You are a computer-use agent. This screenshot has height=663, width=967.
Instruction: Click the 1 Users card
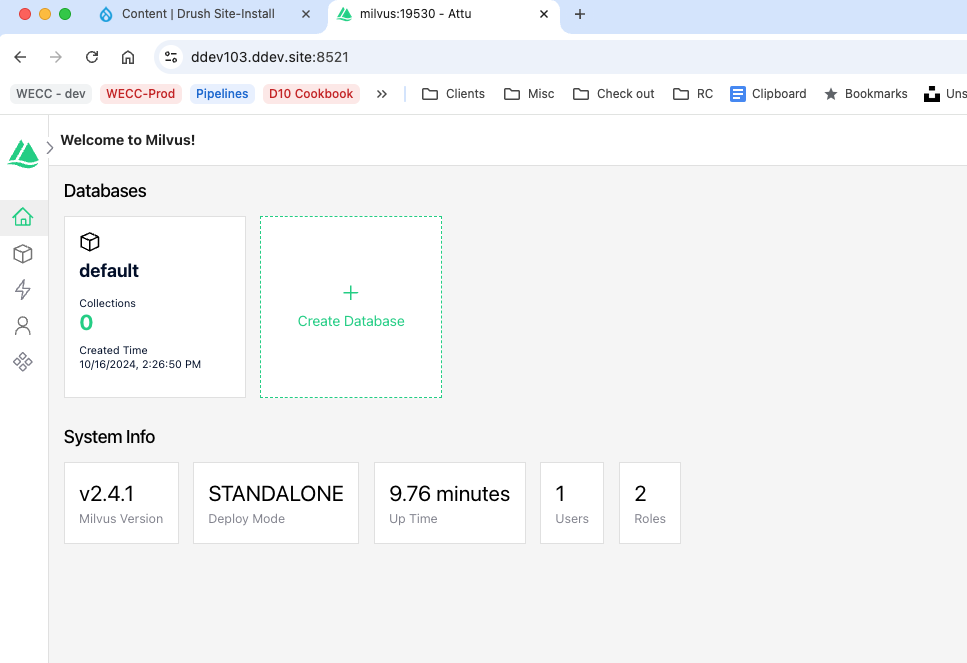point(572,503)
